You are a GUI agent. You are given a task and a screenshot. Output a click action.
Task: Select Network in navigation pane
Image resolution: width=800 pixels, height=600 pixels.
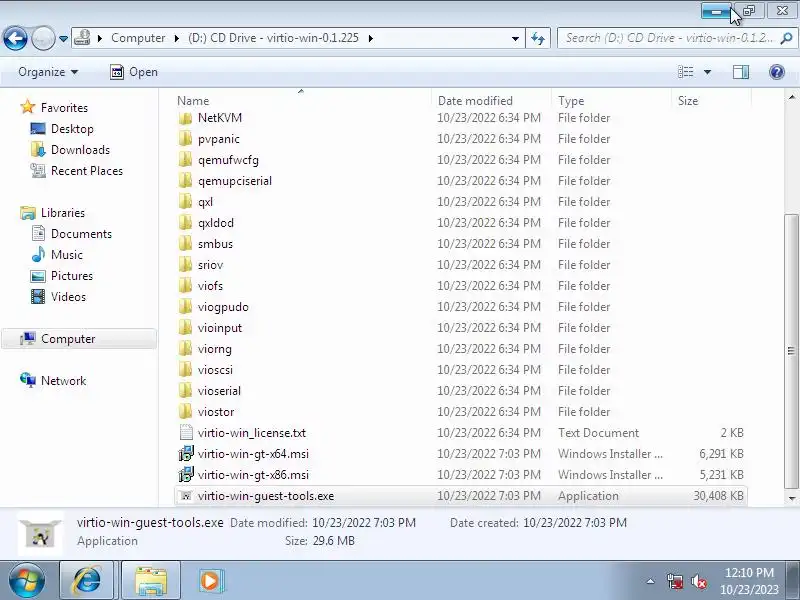(63, 381)
